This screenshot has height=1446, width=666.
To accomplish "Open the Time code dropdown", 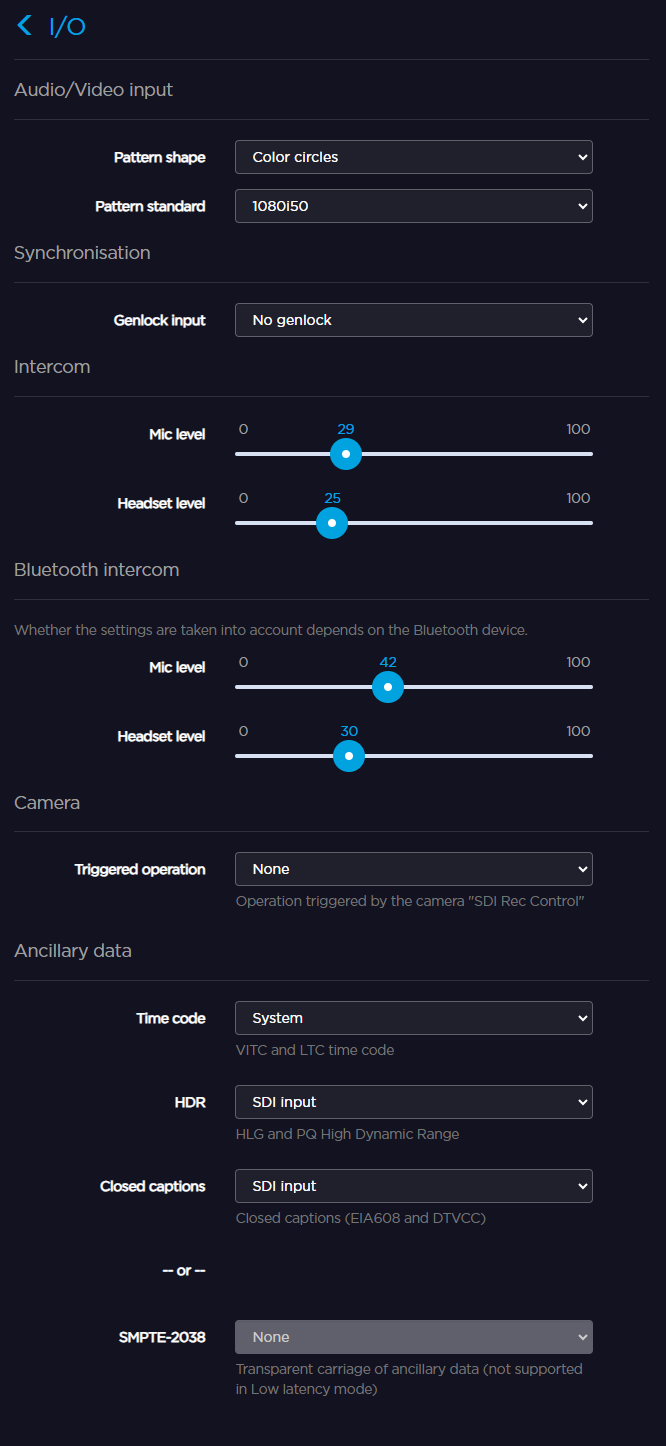I will pos(413,1018).
